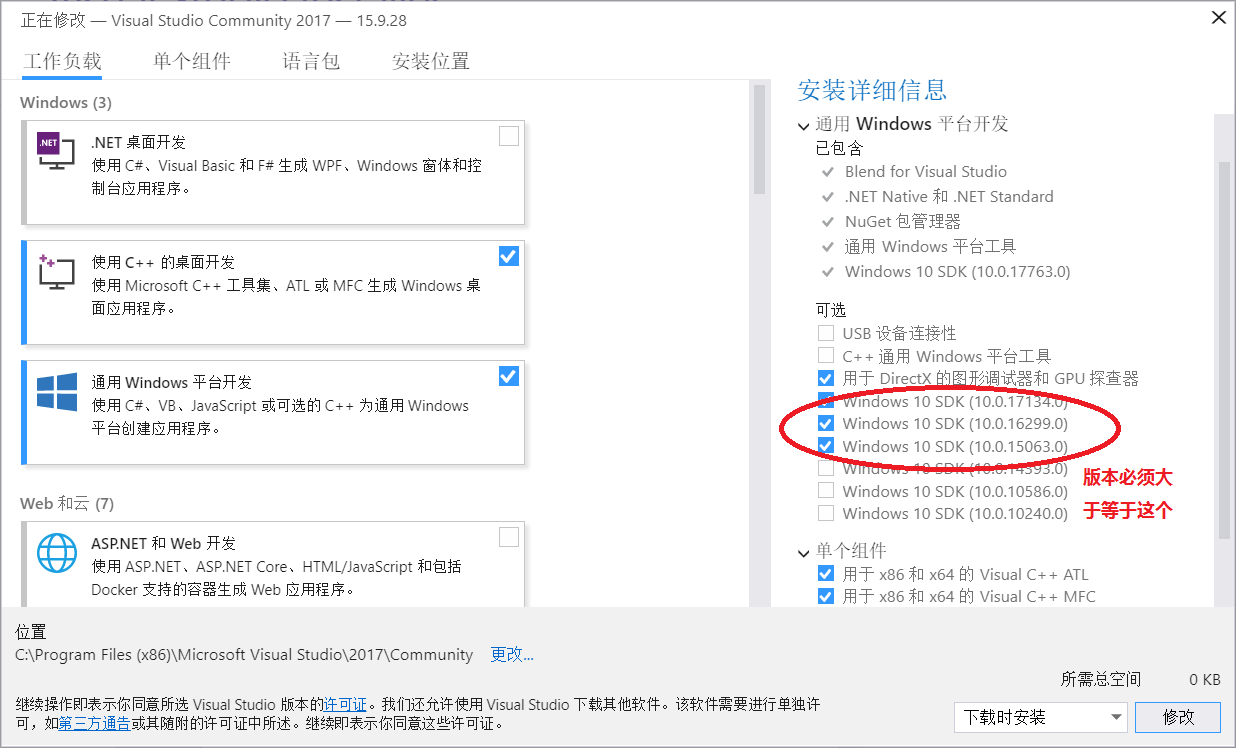Enable the ASP.NET 和 Web 开发 workload
Screen dimensions: 1236x748
pos(509,537)
